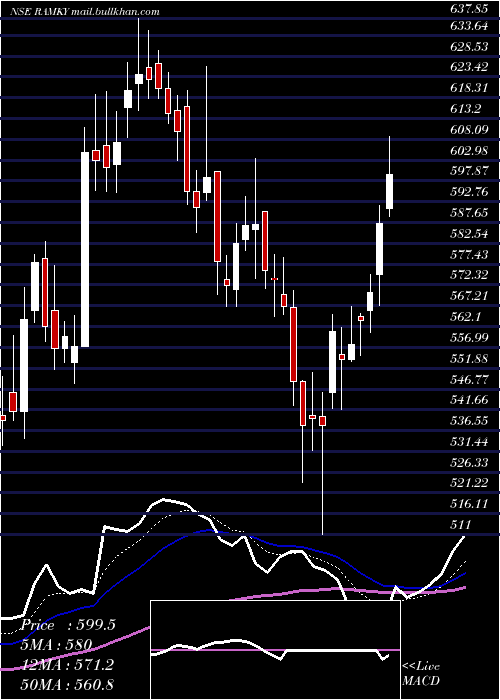Click the tall white breakout candle body
This screenshot has width=500, height=700.
(85, 250)
